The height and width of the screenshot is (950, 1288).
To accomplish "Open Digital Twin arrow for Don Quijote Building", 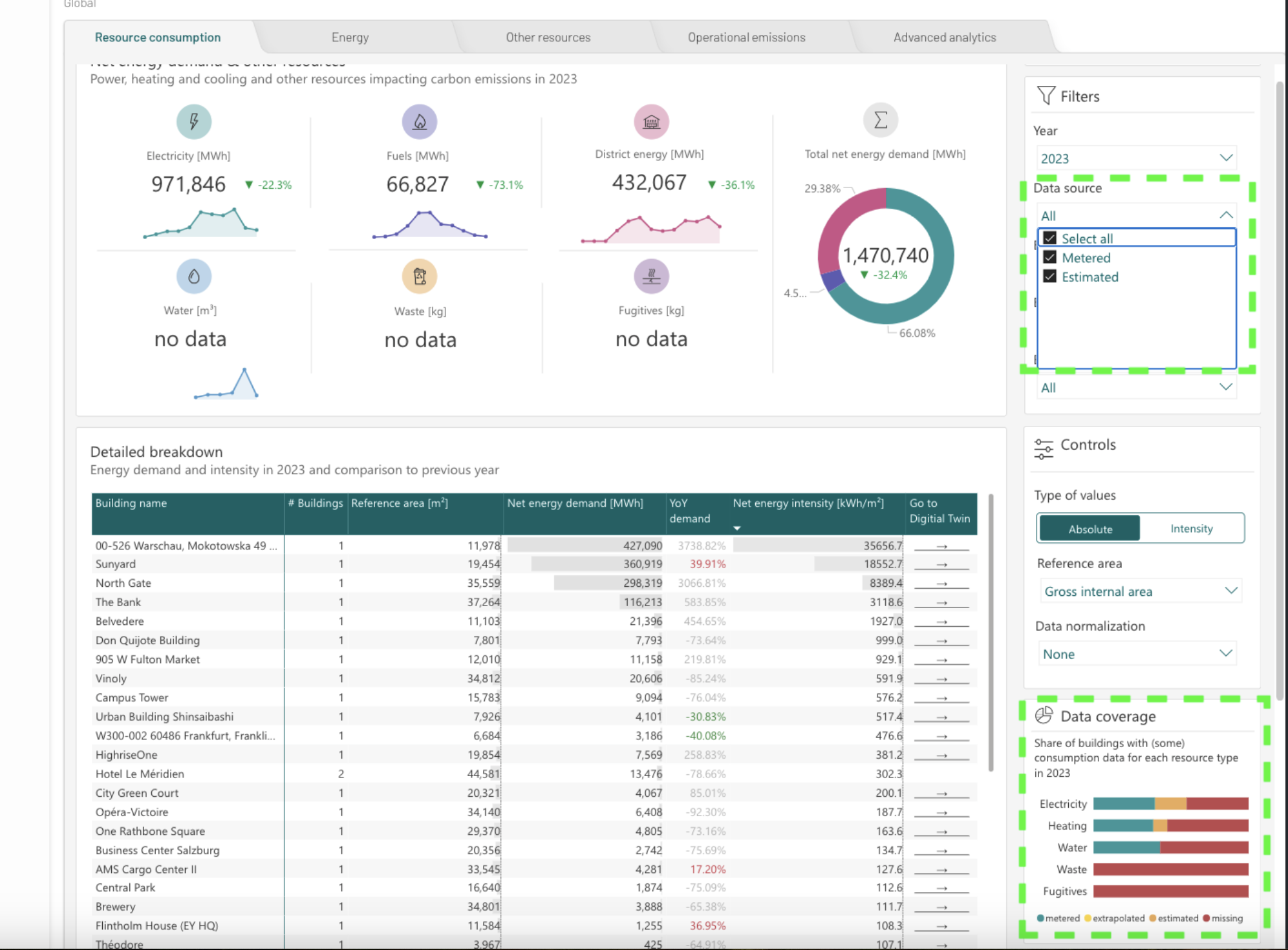I will pos(941,641).
